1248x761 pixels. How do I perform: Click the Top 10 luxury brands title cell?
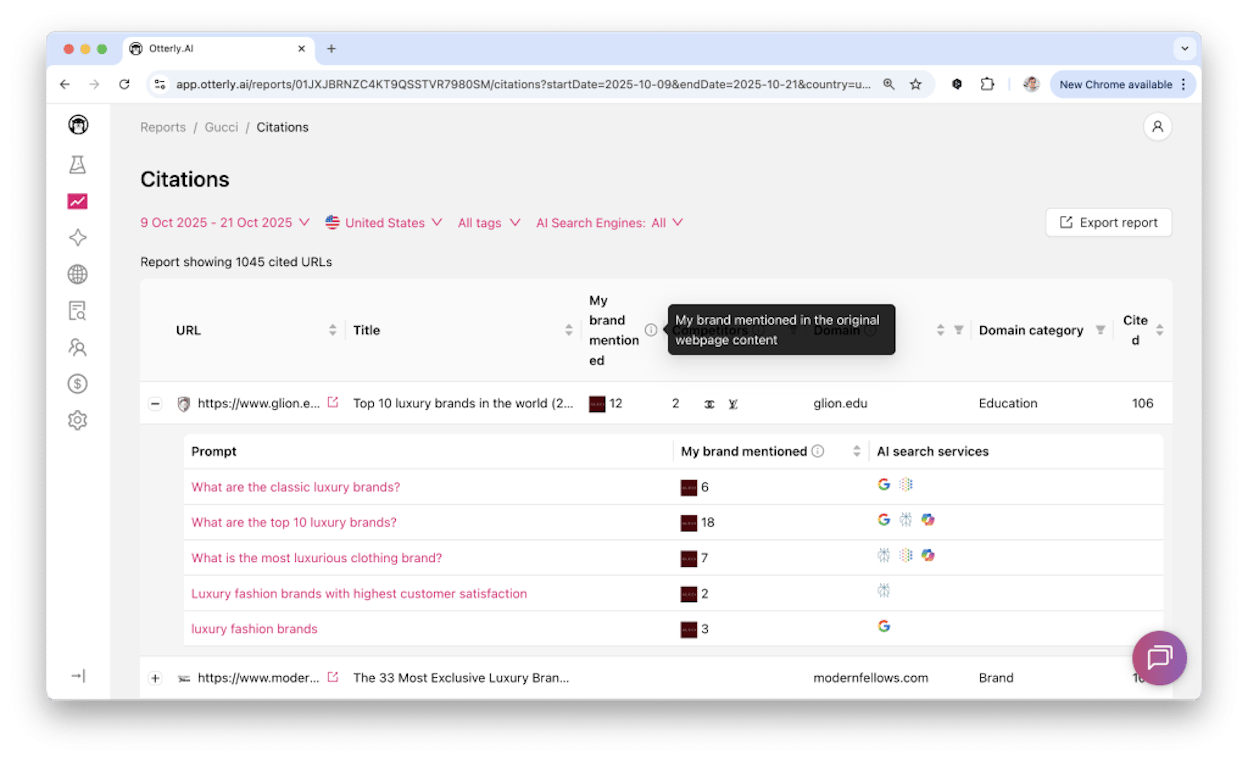pyautogui.click(x=463, y=404)
